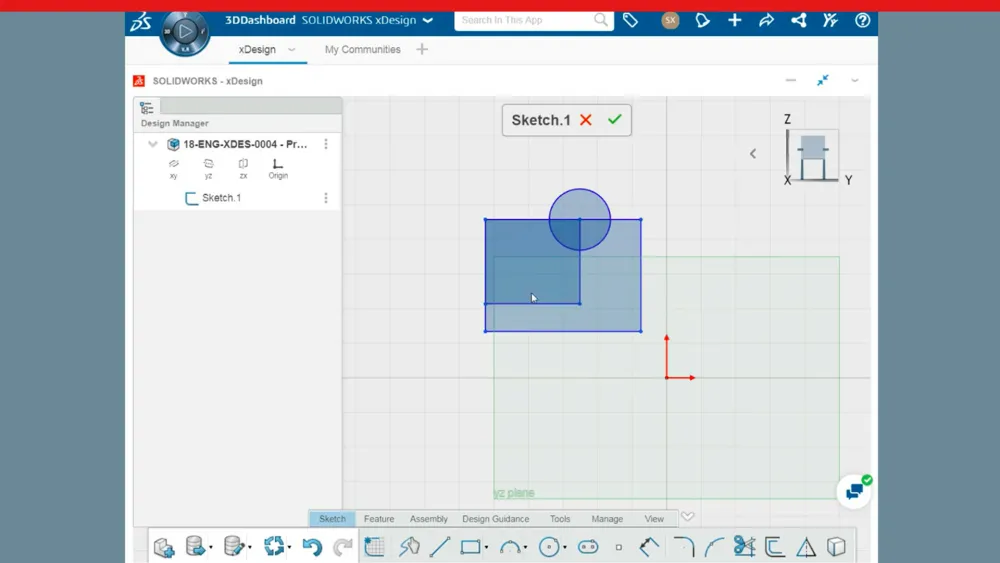
Task: Switch to the xDesign tab
Action: coord(257,50)
